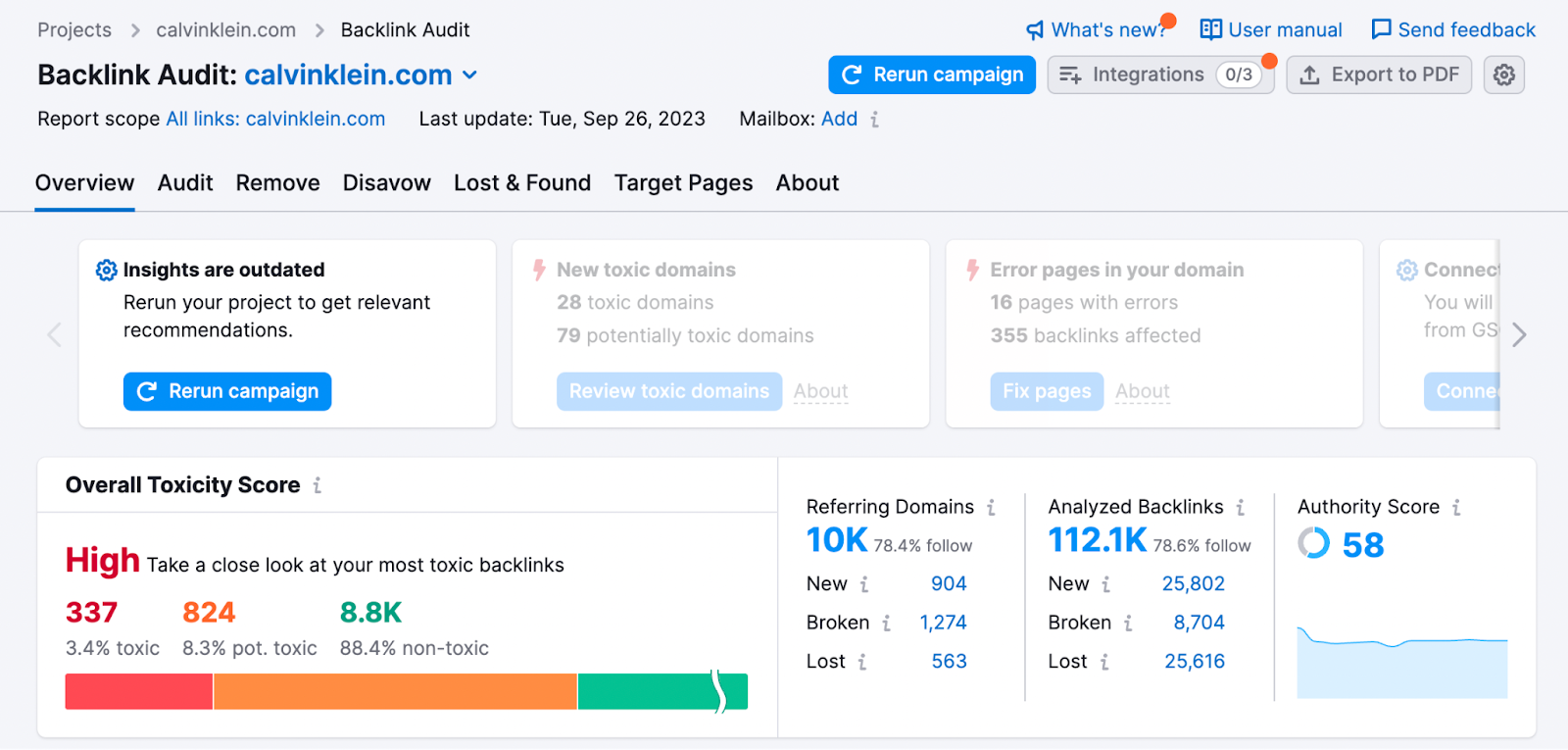1568x750 pixels.
Task: Open calvinklein.com breadcrumb link
Action: (226, 30)
